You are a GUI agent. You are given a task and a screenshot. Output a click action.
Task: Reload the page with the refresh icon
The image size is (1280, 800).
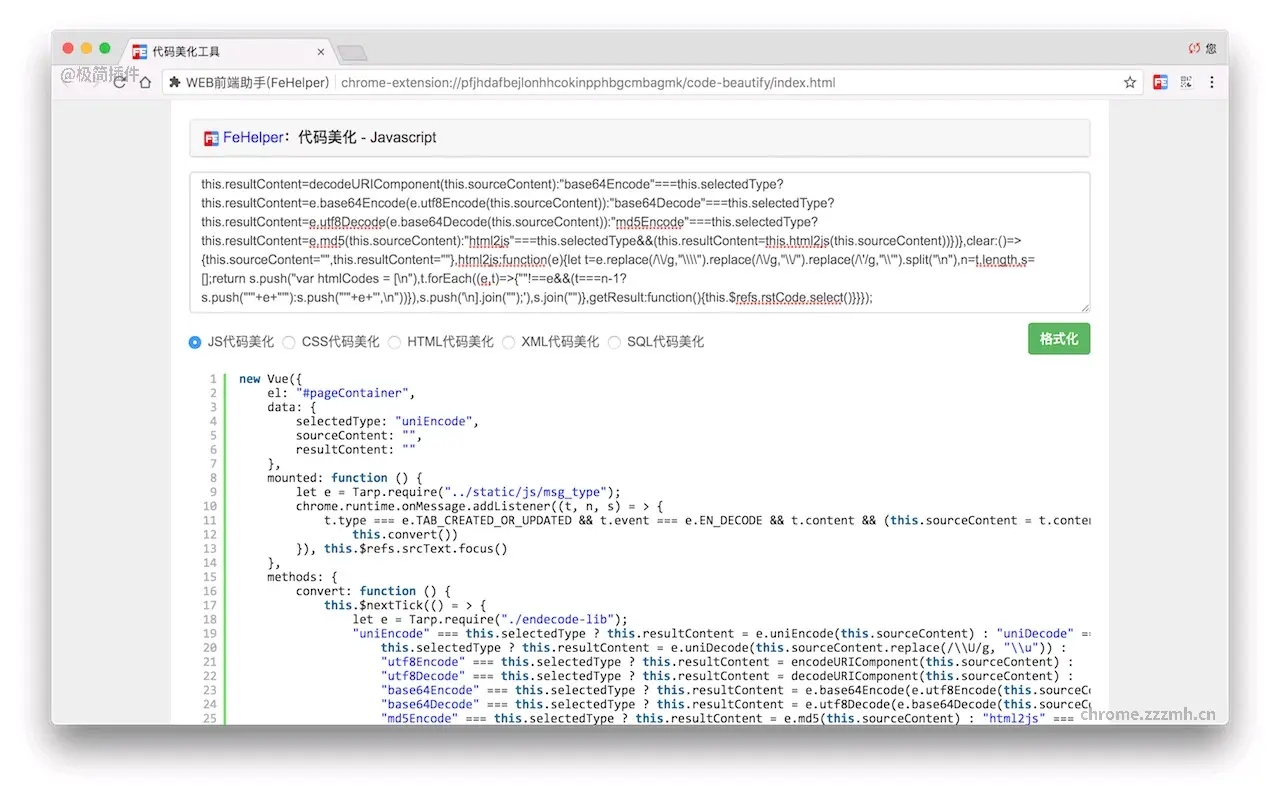120,82
